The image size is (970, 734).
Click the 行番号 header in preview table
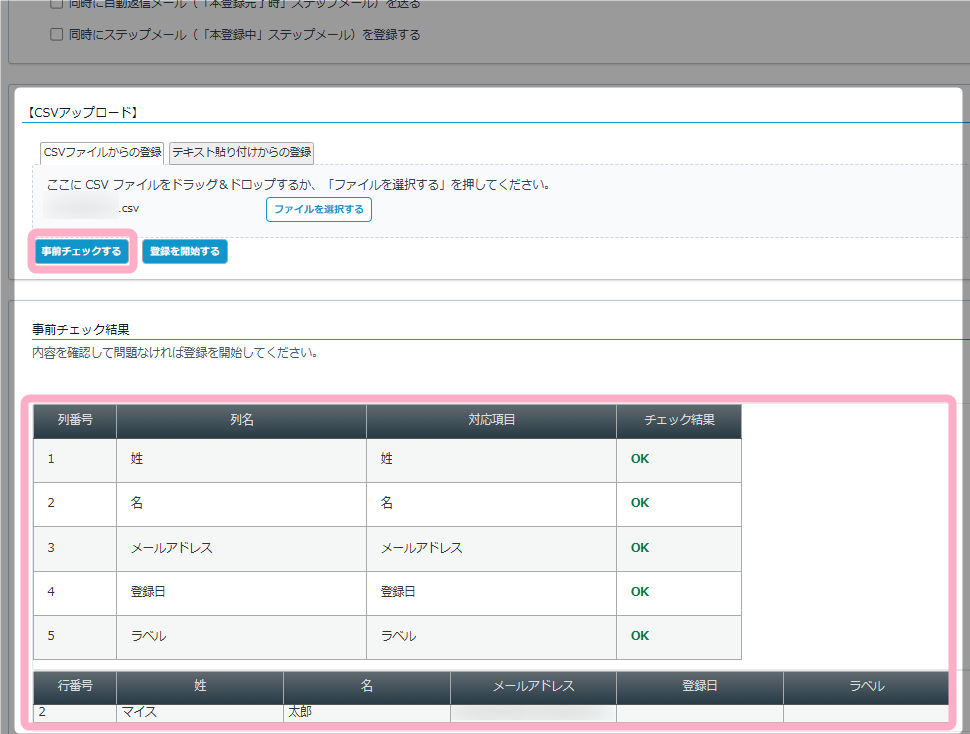point(75,687)
